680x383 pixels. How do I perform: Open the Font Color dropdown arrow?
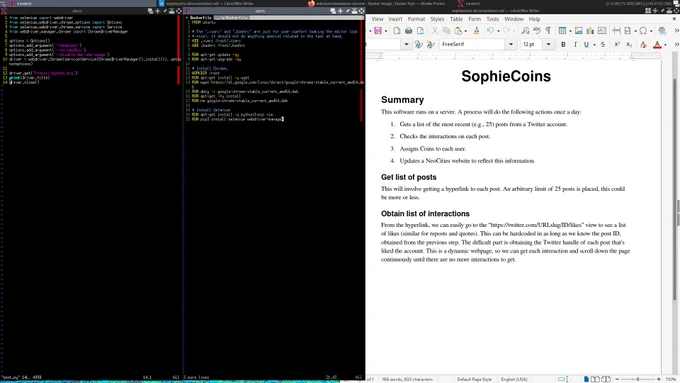(665, 44)
